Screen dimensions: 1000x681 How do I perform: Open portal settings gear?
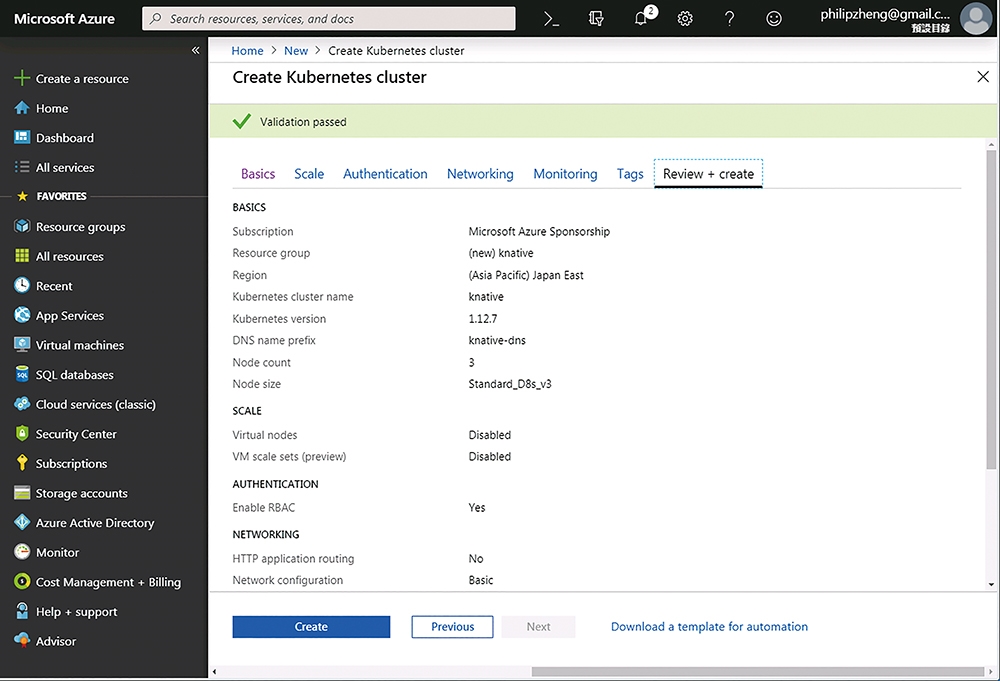click(685, 19)
